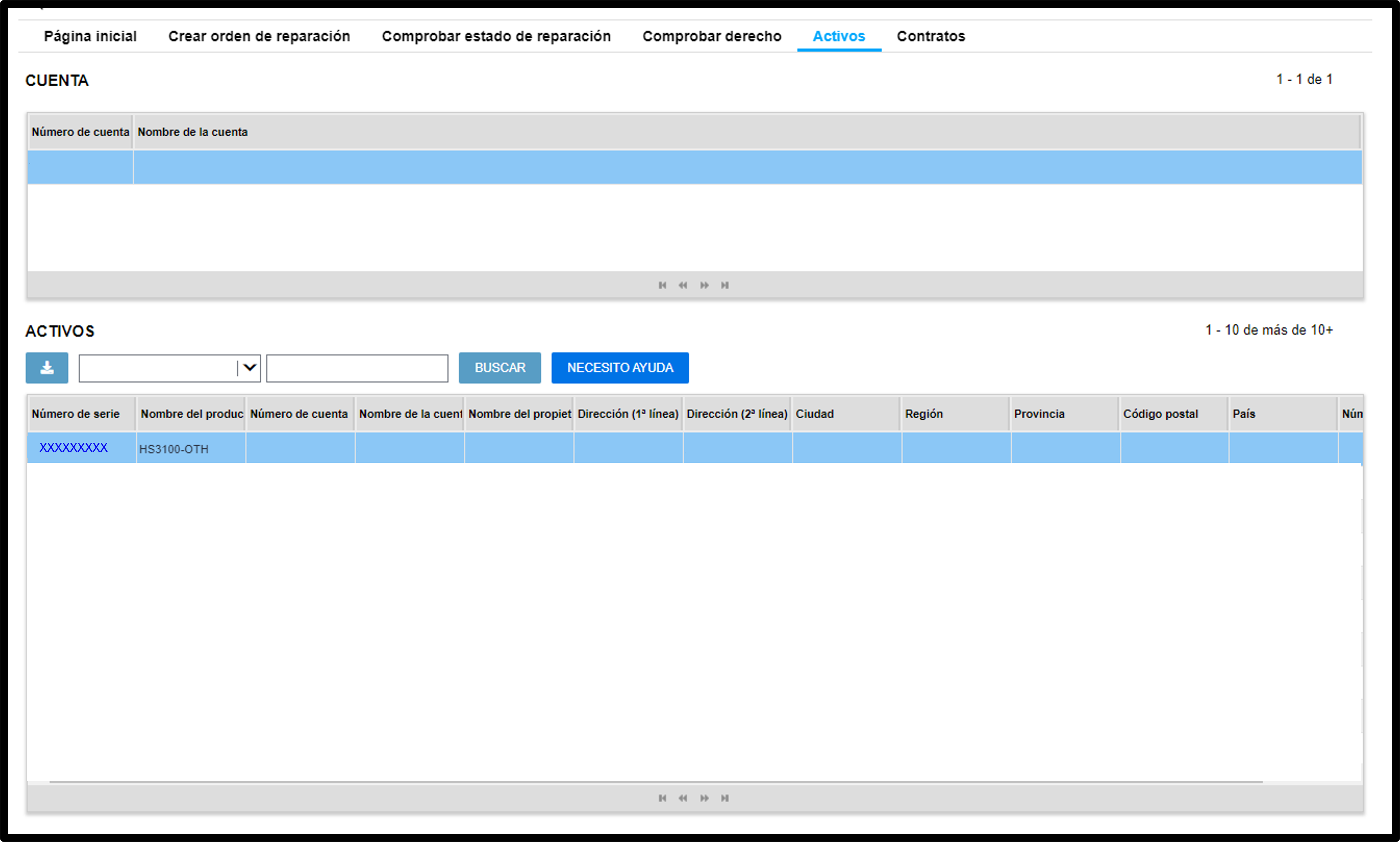Select the HS3100-OTH product cell
This screenshot has height=842, width=1400.
pos(191,448)
